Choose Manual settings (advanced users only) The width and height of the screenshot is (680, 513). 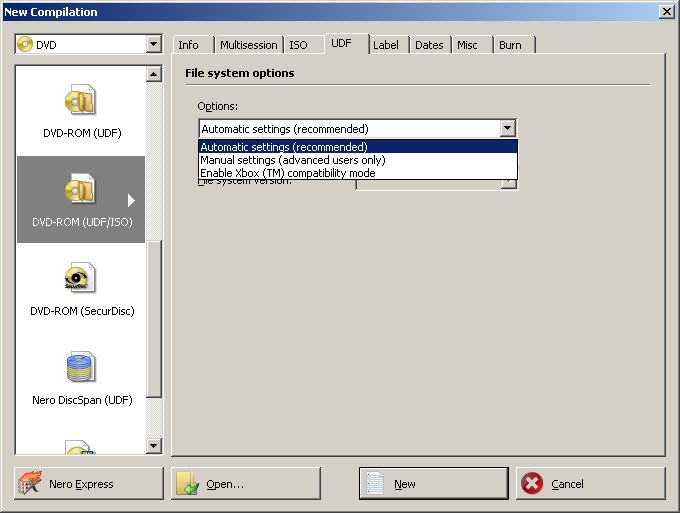(x=358, y=160)
